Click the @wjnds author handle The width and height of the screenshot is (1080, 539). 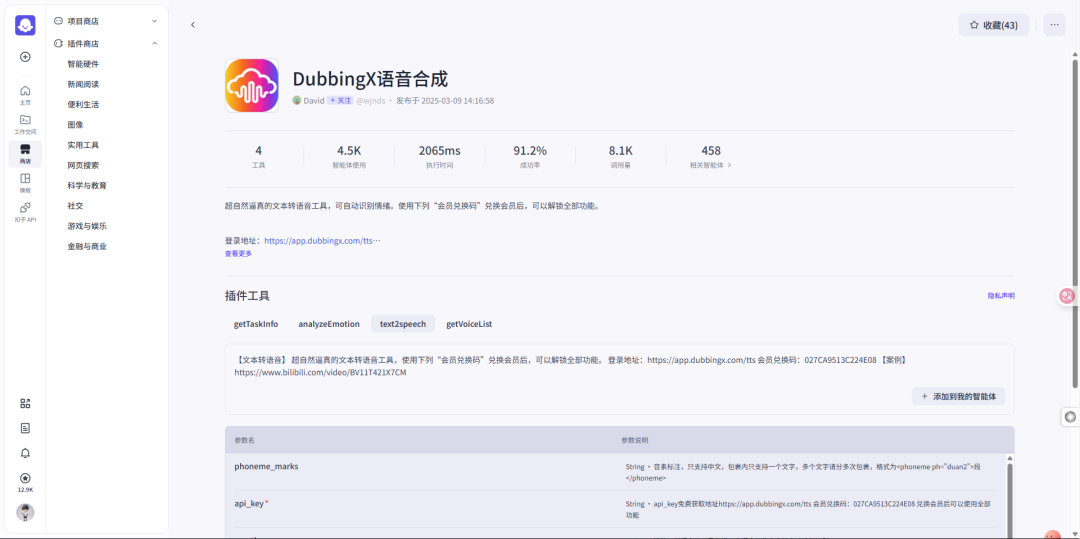coord(371,101)
